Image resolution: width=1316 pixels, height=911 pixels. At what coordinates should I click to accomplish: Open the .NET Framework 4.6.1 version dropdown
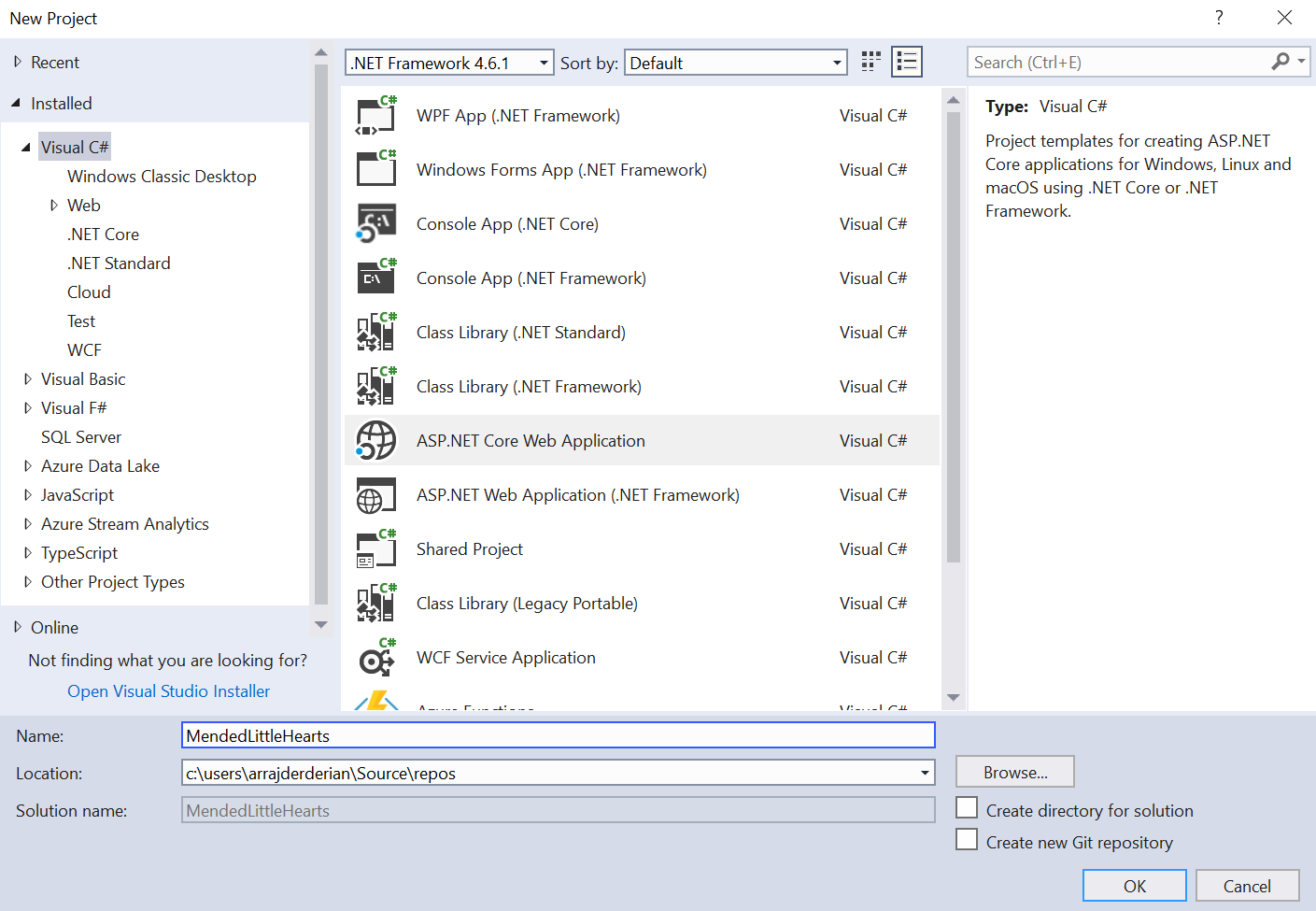541,63
